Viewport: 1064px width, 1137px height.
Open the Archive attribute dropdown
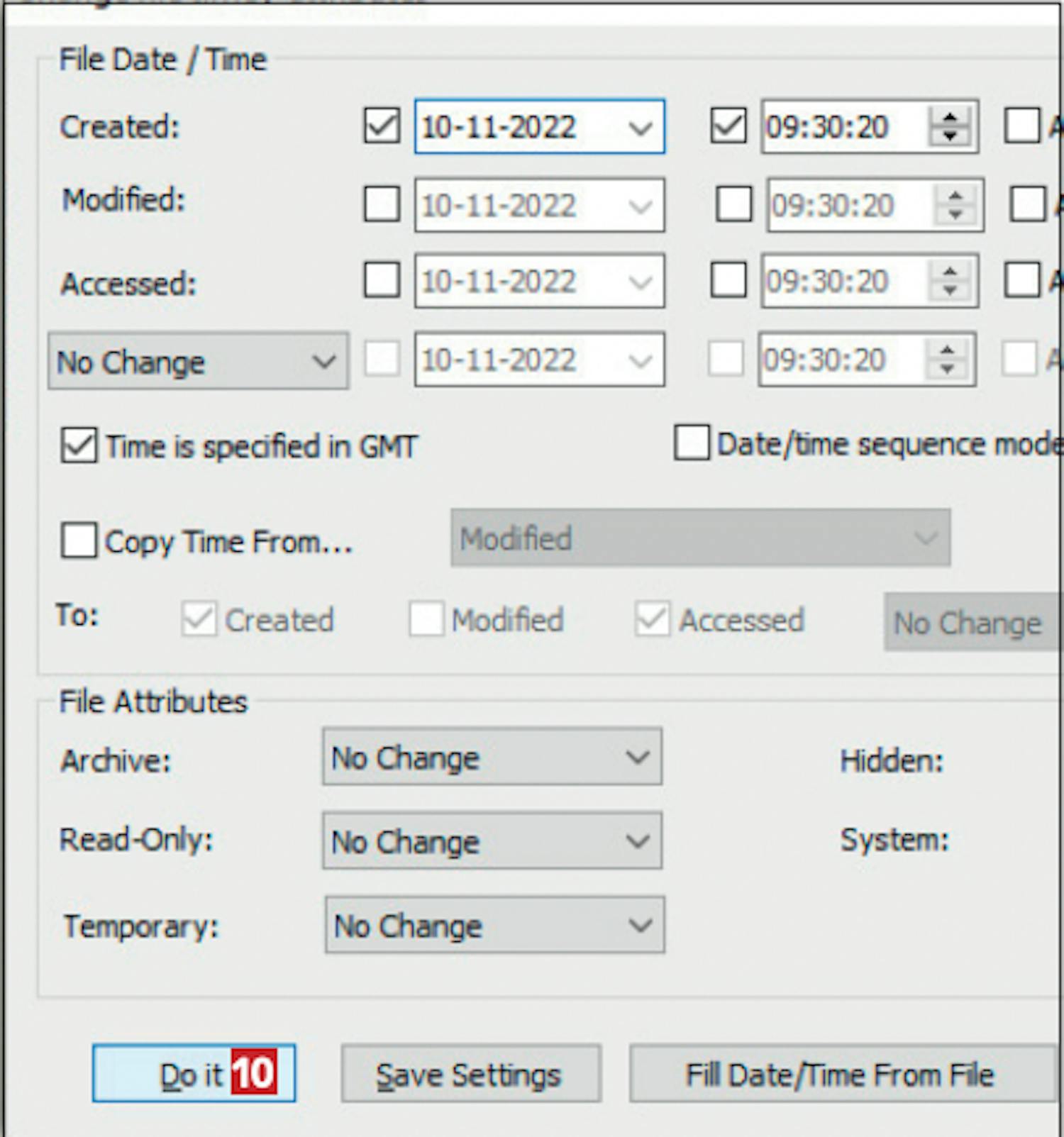click(x=492, y=757)
